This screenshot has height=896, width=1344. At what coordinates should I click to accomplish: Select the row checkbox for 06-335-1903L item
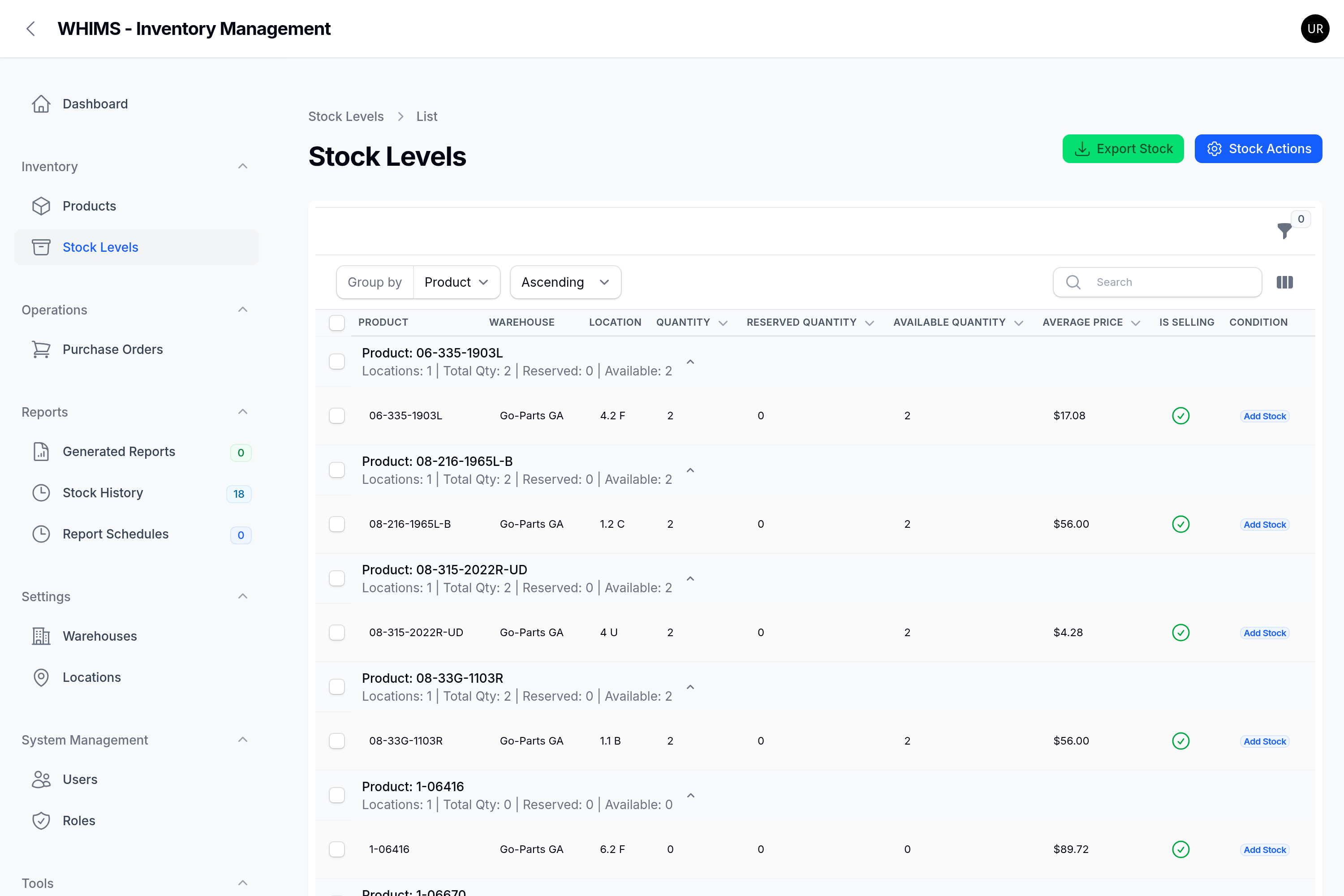coord(337,416)
